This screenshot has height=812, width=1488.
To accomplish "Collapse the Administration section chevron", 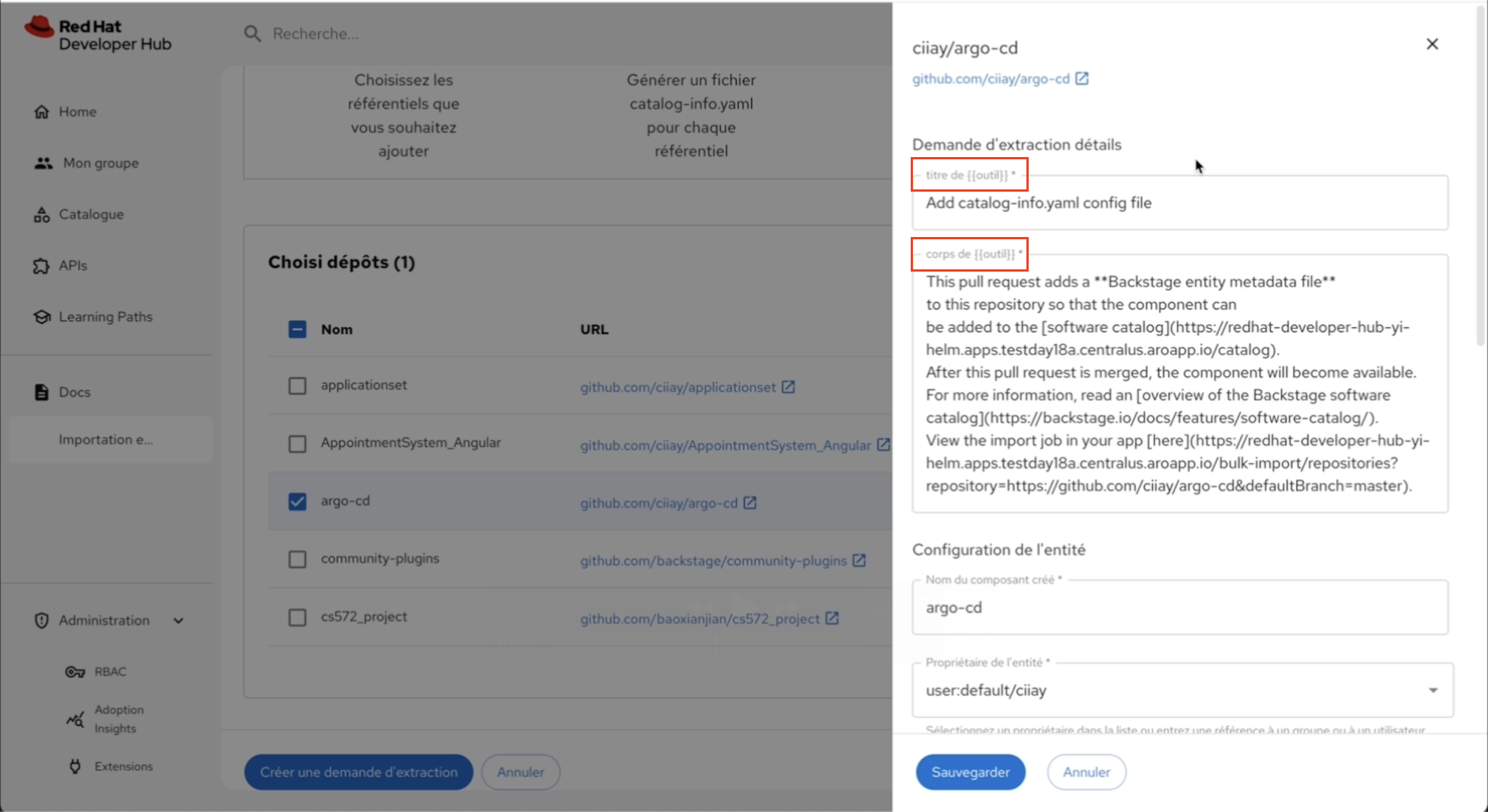I will click(179, 621).
